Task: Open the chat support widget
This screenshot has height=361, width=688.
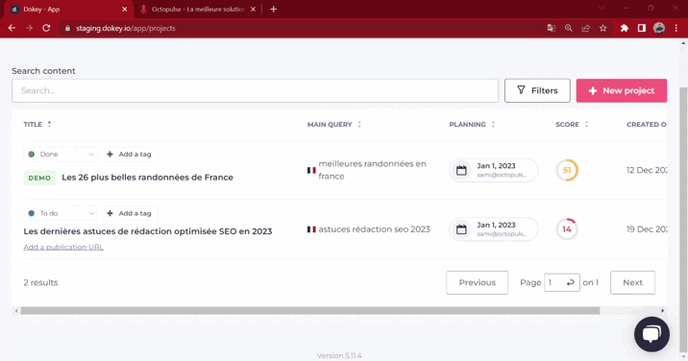Action: (652, 334)
